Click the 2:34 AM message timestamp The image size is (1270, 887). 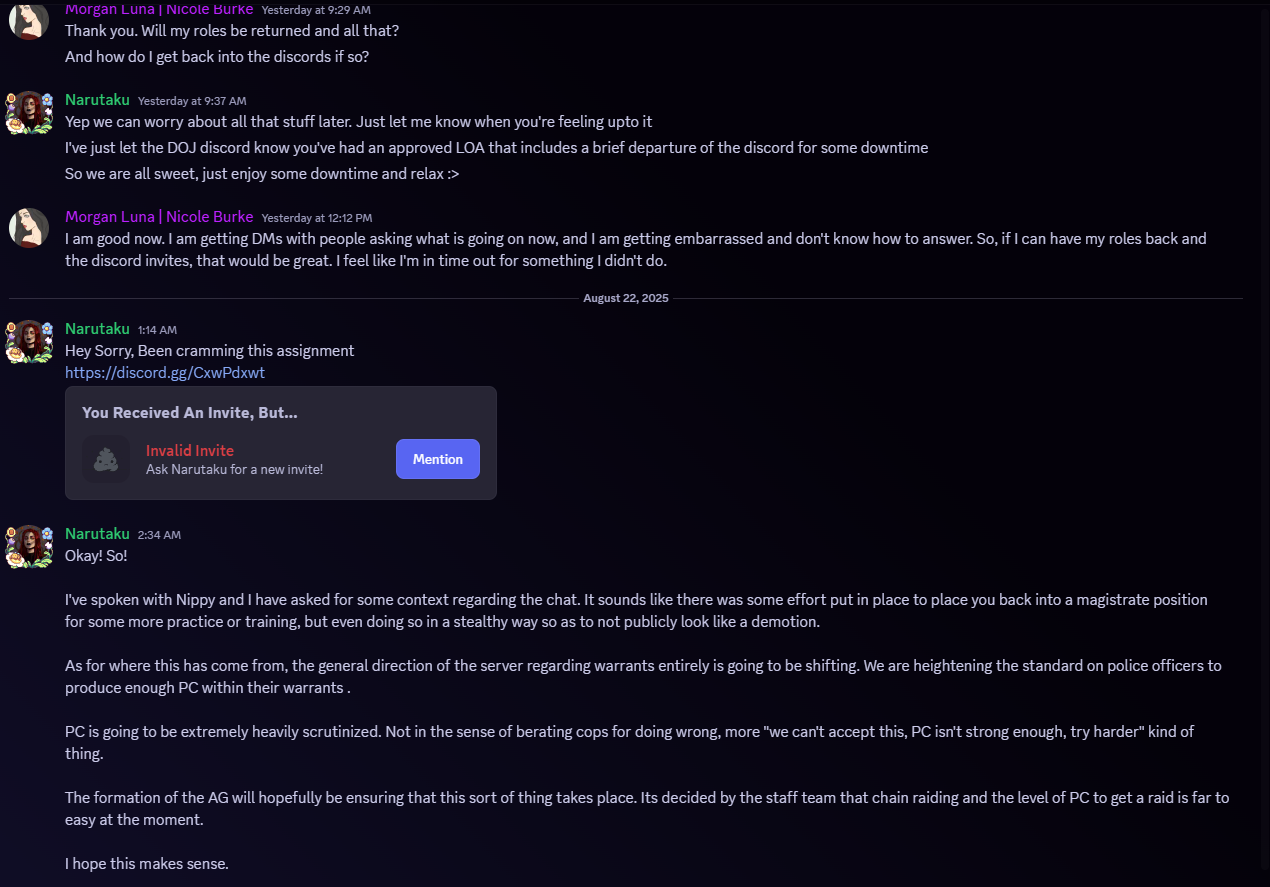(159, 535)
